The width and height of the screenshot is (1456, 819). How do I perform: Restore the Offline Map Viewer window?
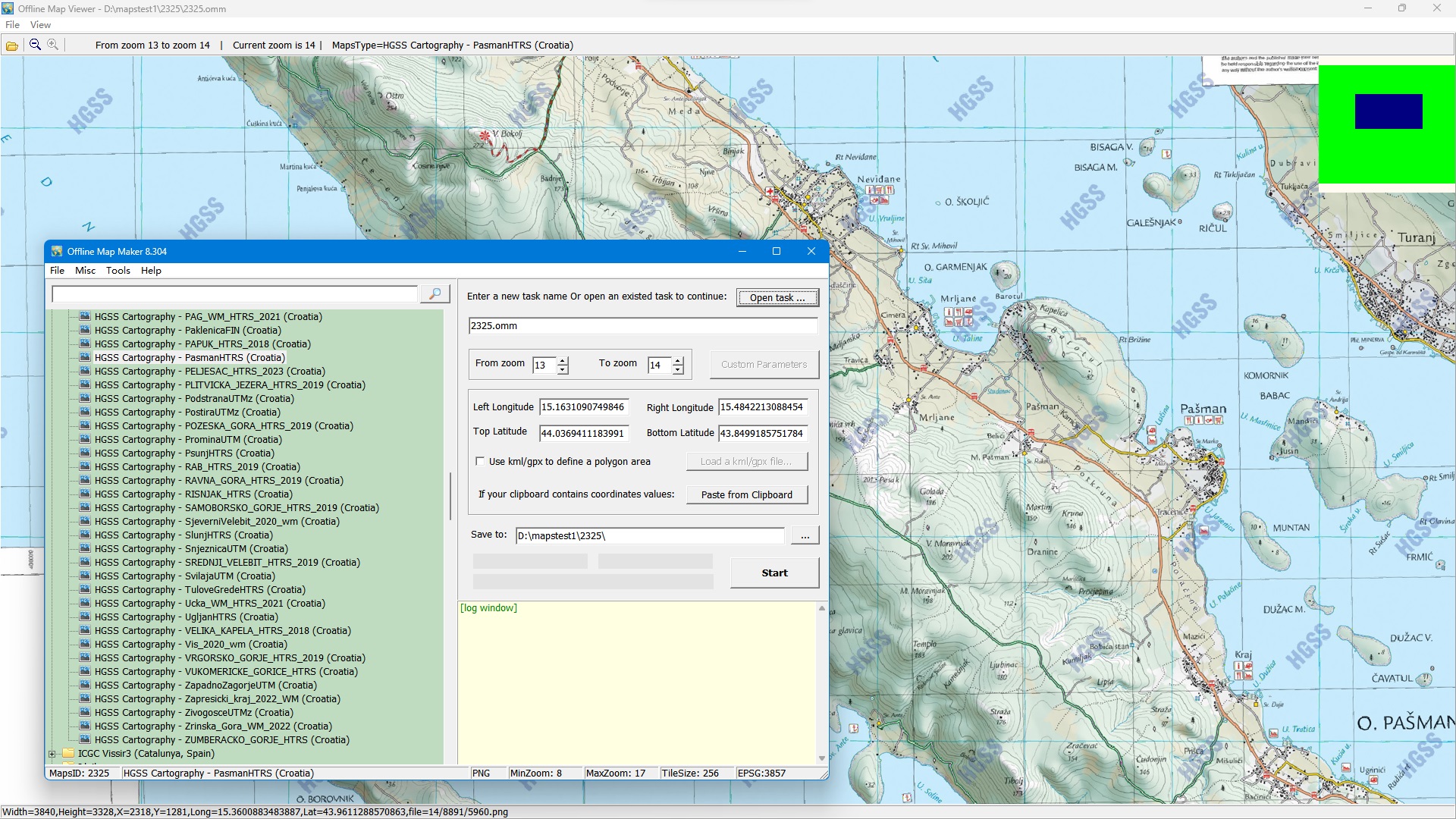[x=1401, y=8]
